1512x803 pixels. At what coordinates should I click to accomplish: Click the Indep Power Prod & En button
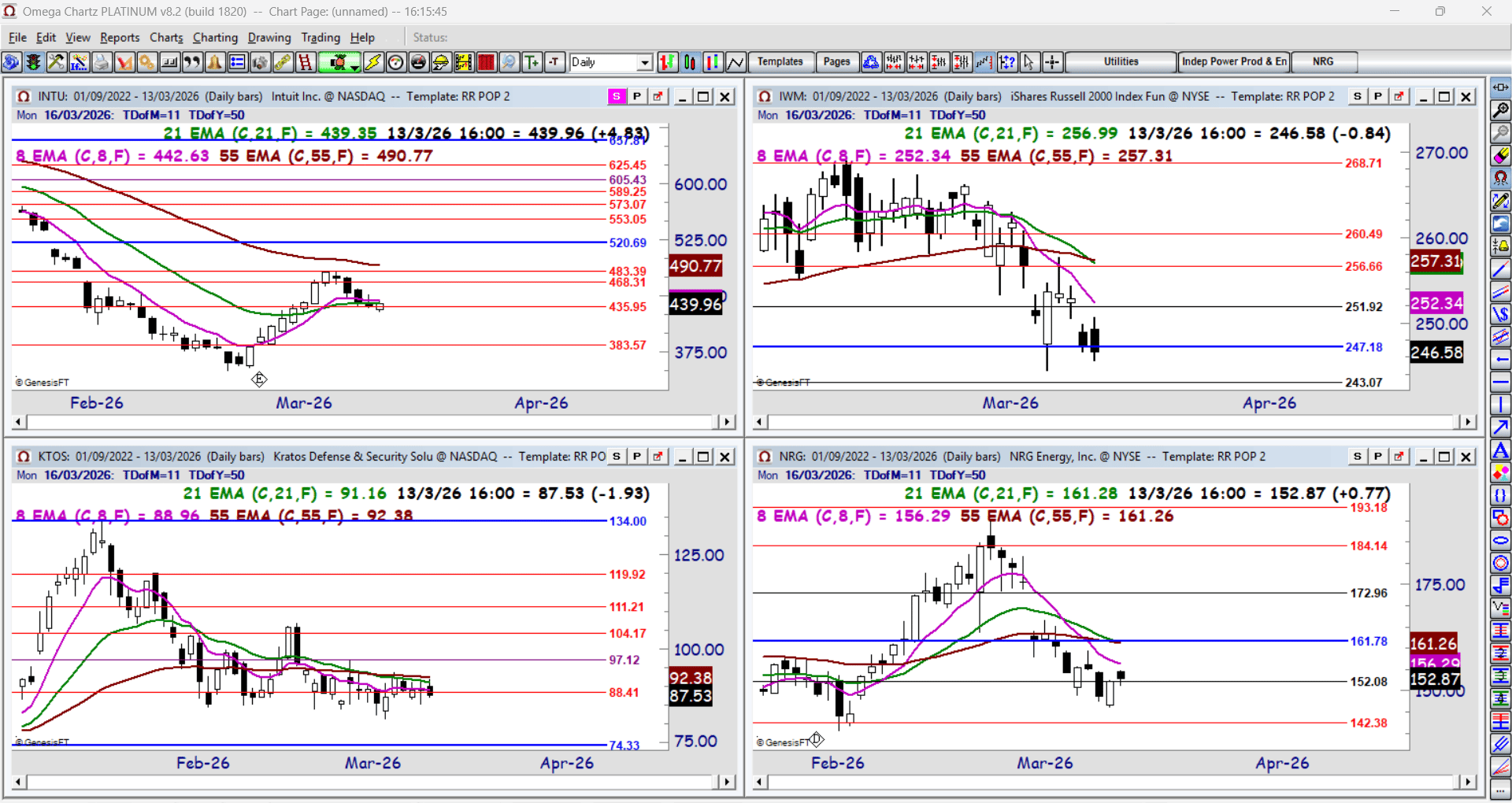(1234, 62)
